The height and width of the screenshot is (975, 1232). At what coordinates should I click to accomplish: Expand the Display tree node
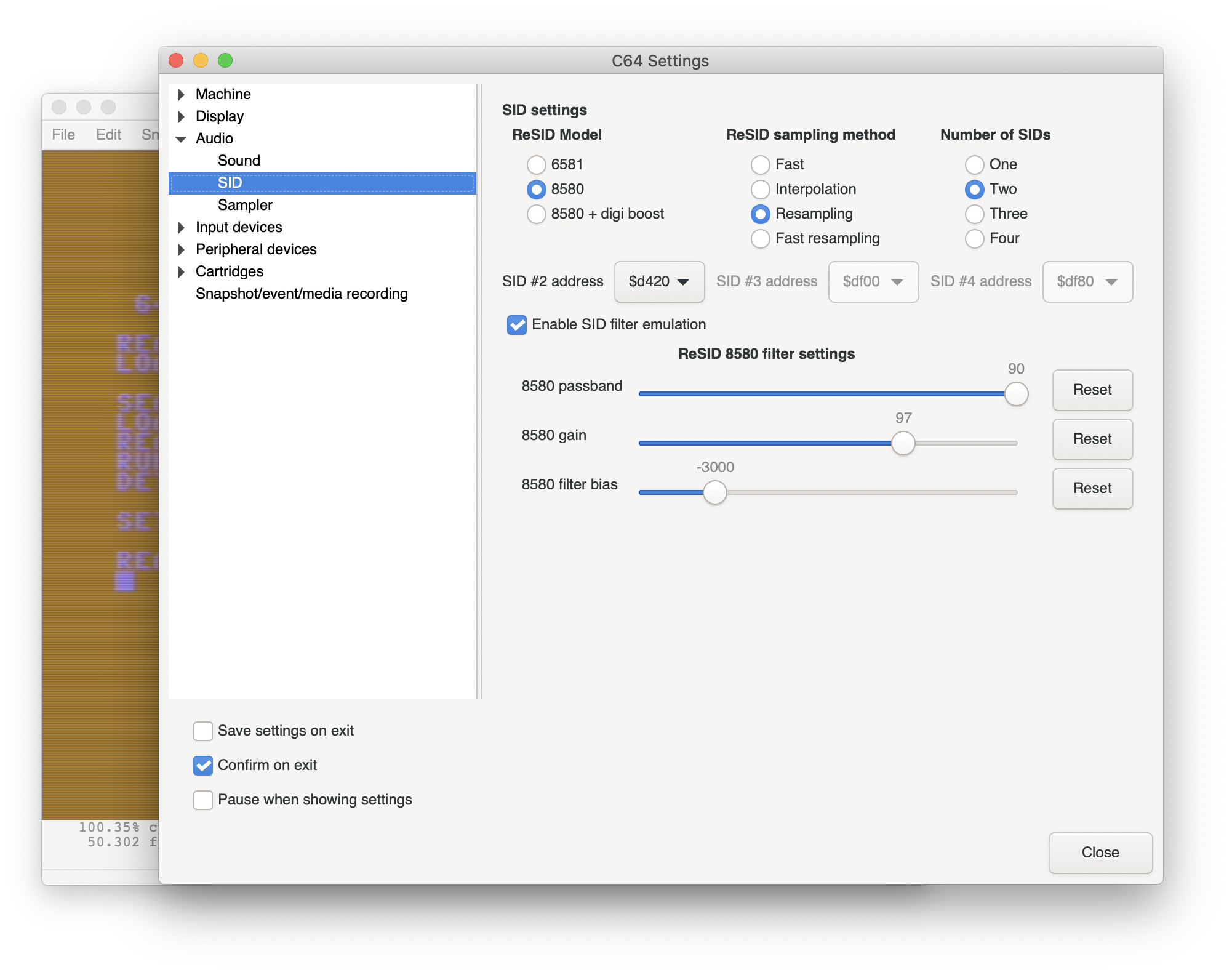click(x=182, y=116)
